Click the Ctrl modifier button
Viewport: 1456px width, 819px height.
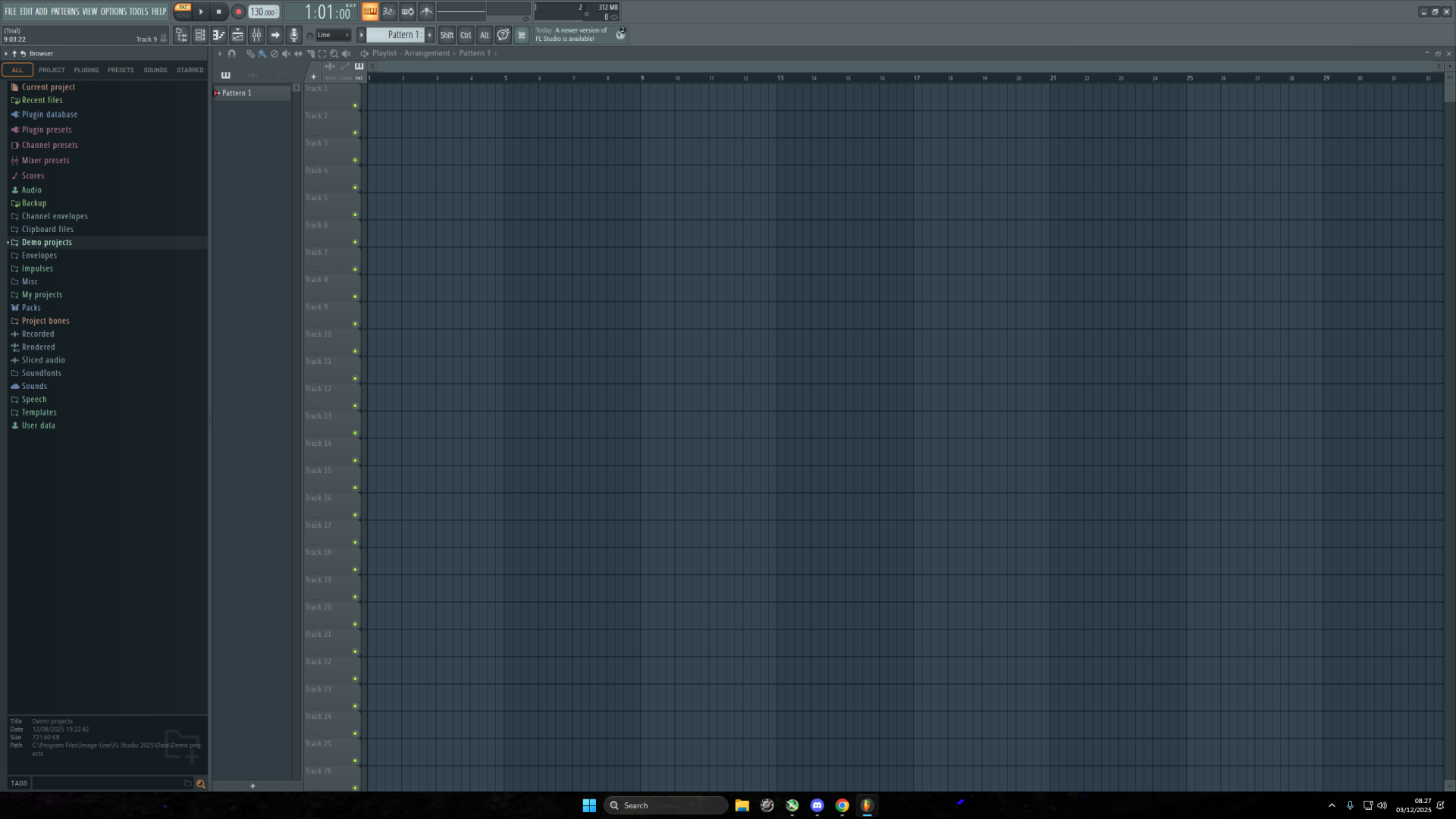click(x=466, y=35)
